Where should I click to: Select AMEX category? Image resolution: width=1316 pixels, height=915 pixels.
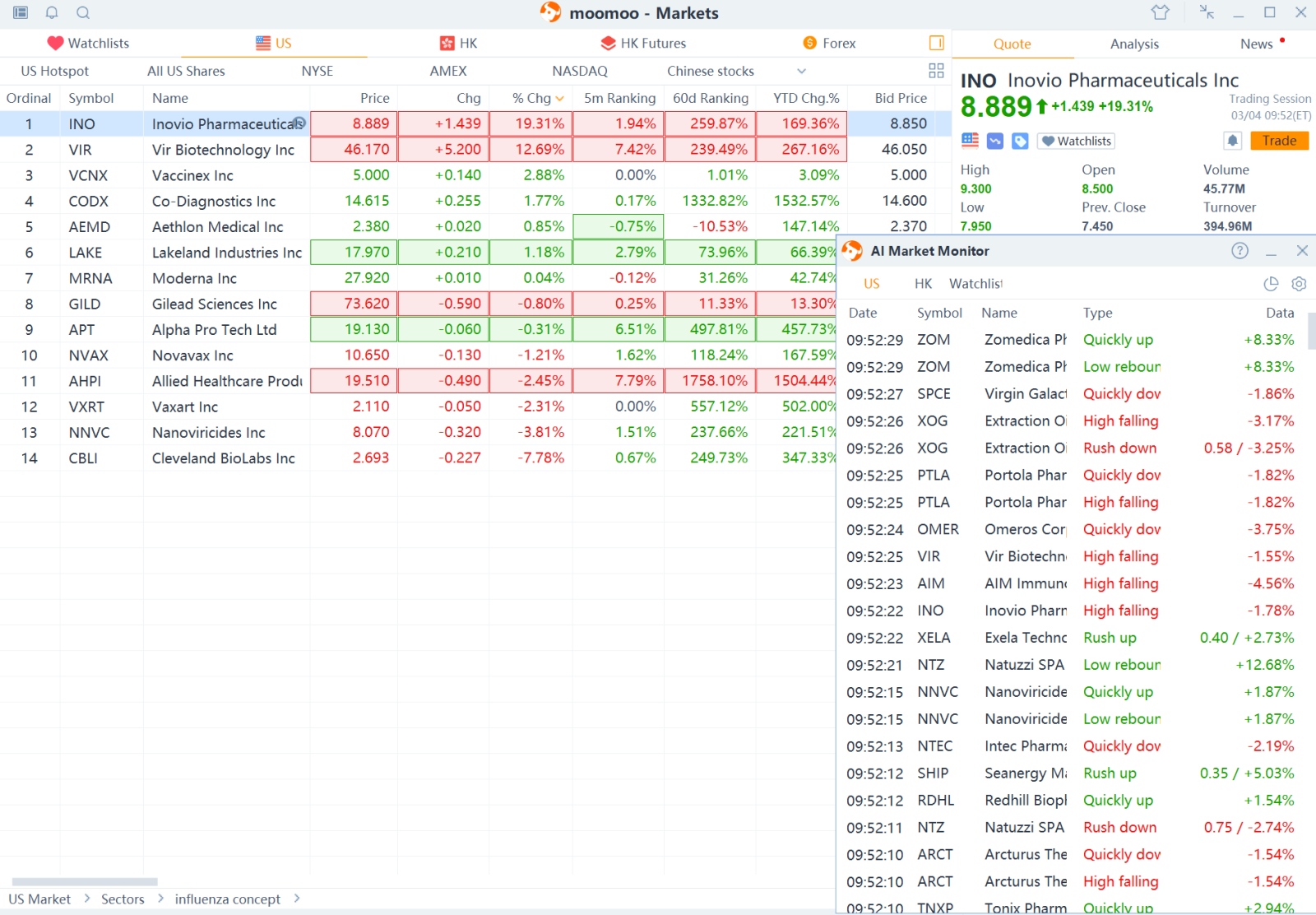448,71
